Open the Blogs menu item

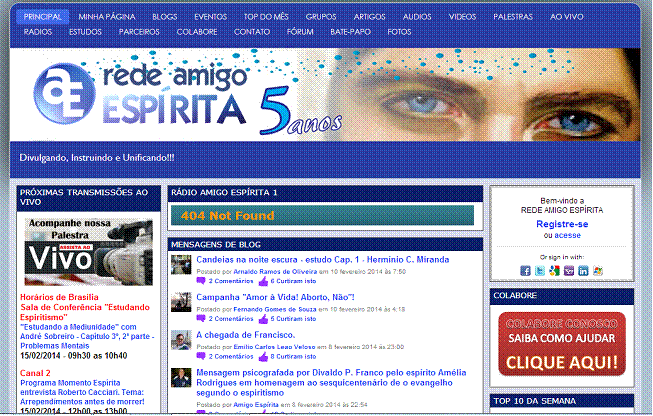[x=164, y=17]
